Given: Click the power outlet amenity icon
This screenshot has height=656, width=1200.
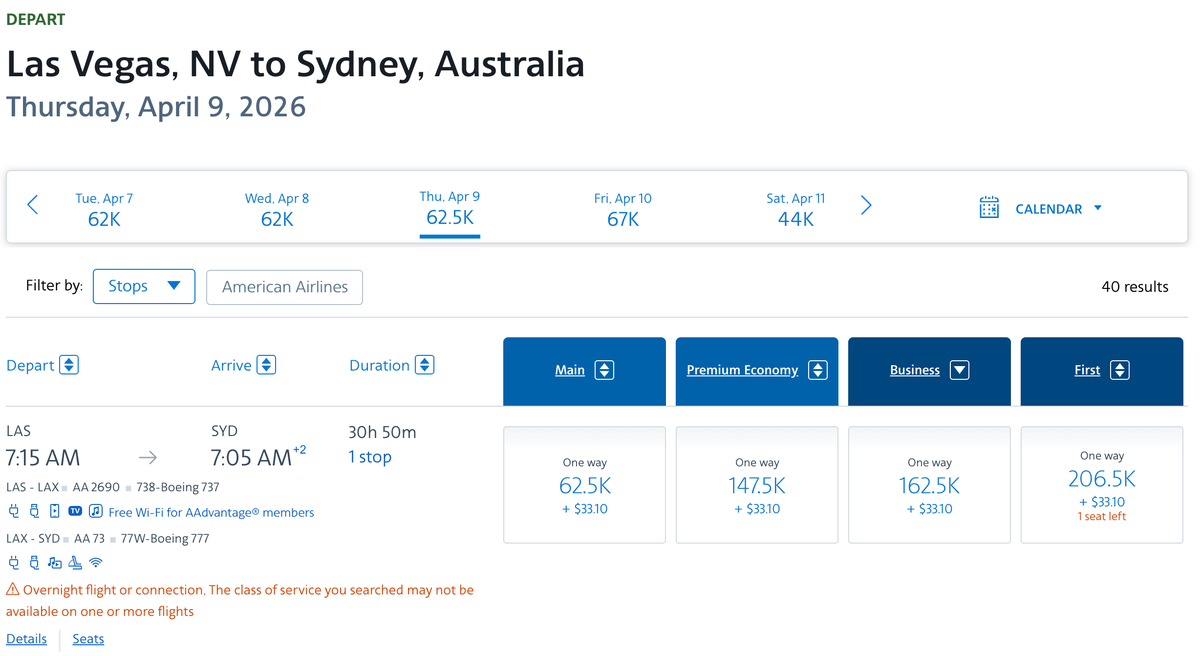Looking at the screenshot, I should [x=14, y=511].
